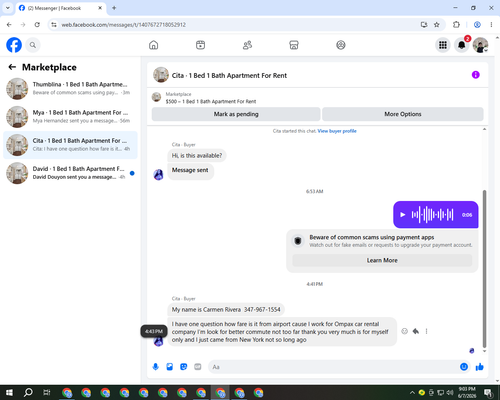
Task: Click Learn More about payment scams
Action: pos(382,260)
